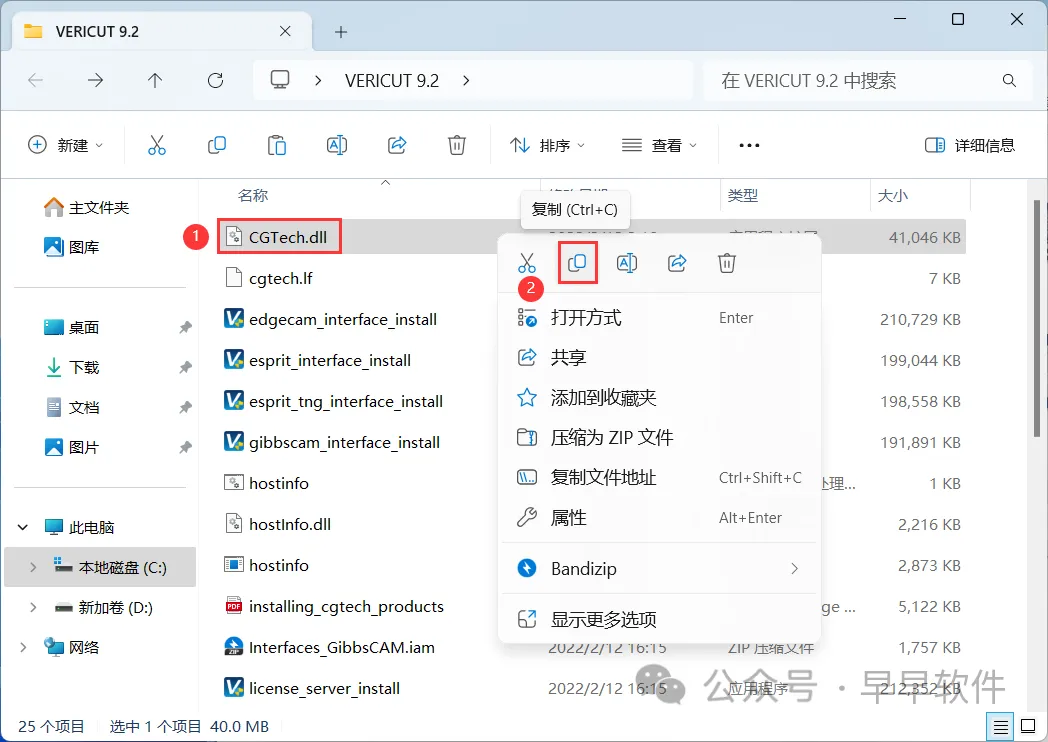This screenshot has width=1048, height=742.
Task: Choose 显示更多选项
Action: (x=659, y=620)
